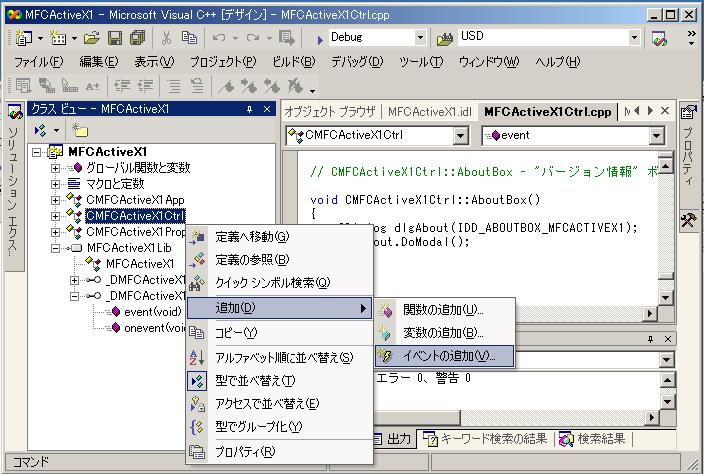The width and height of the screenshot is (704, 474).
Task: Select the CMFCActiveX1App class item
Action: click(135, 200)
